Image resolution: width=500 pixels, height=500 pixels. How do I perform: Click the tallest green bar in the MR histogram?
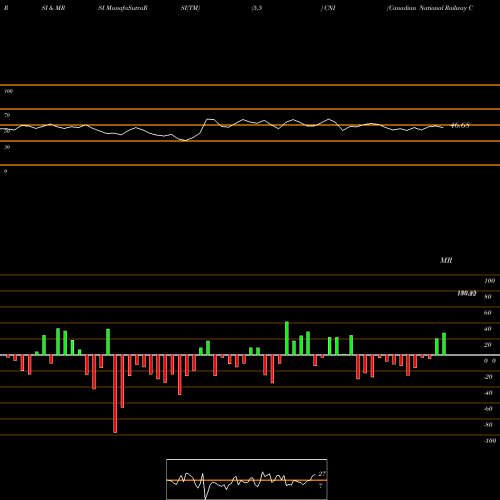point(287,338)
